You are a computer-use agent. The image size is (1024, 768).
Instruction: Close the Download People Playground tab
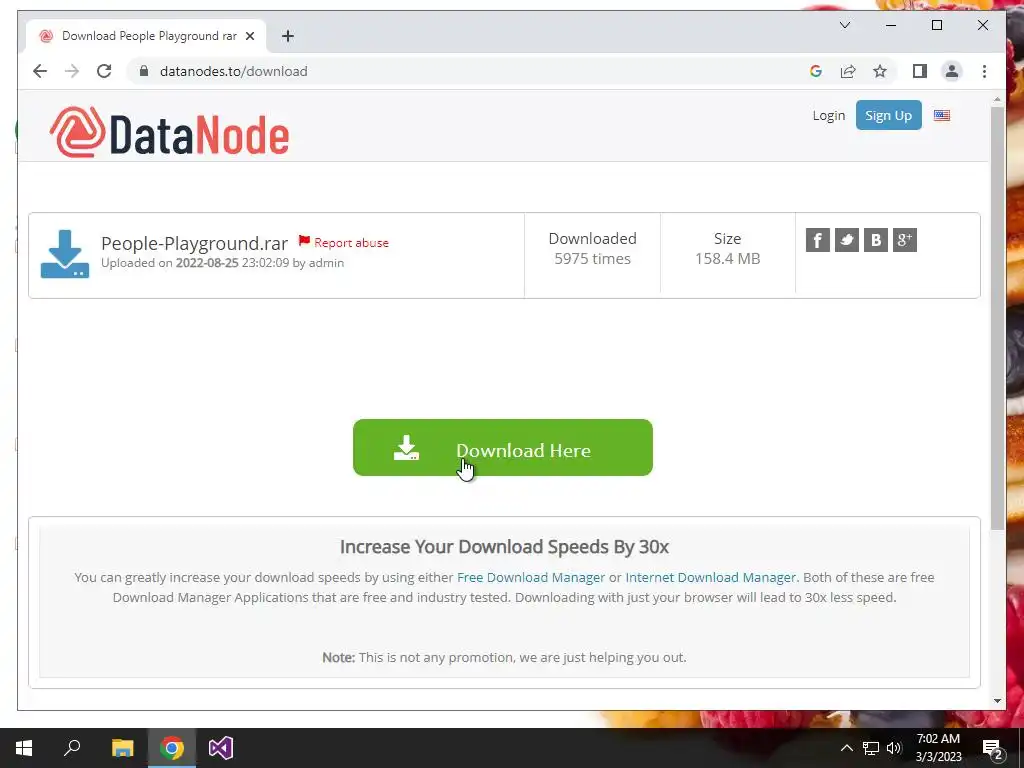click(249, 36)
